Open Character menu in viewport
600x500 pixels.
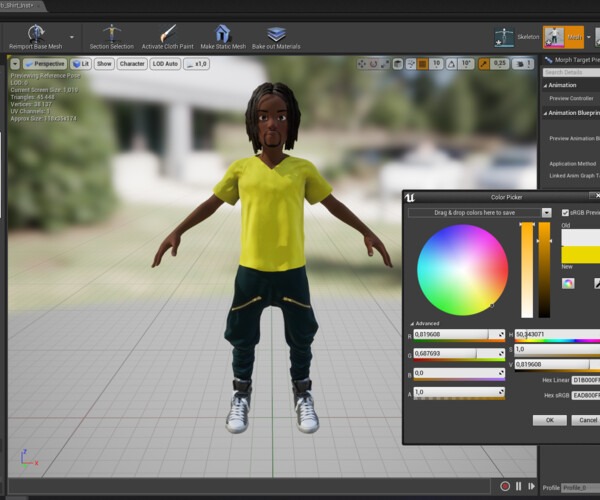click(132, 64)
